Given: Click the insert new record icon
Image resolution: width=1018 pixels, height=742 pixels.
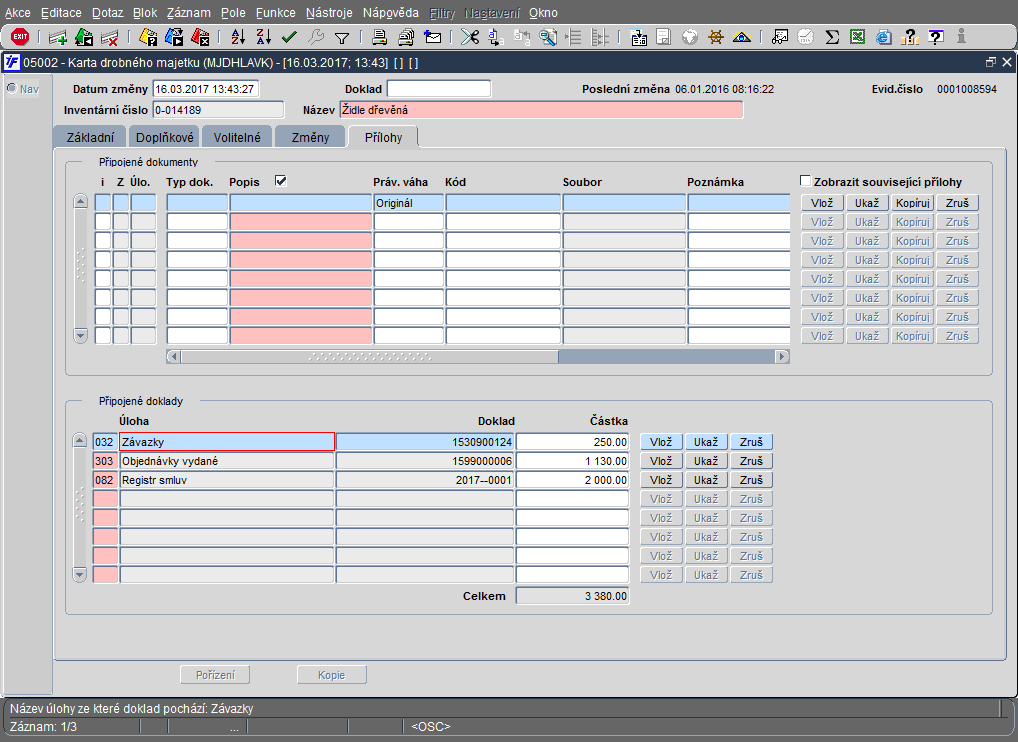Looking at the screenshot, I should coord(58,38).
